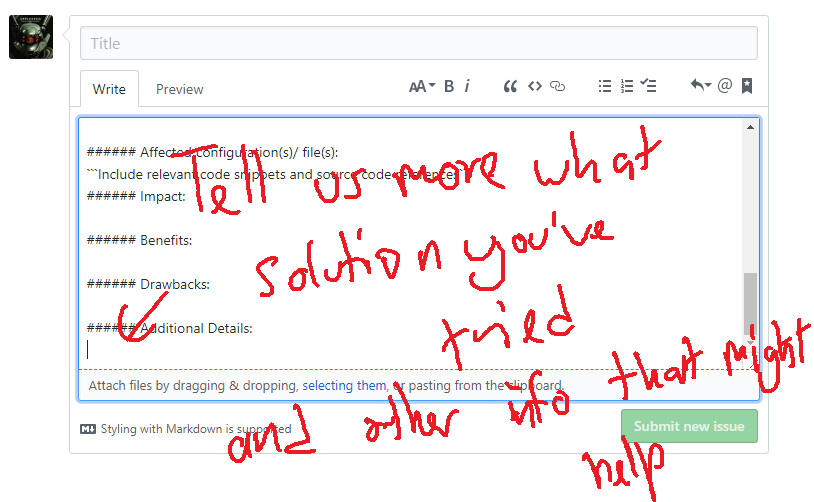Place cursor on empty line below Additional Details

[410, 350]
